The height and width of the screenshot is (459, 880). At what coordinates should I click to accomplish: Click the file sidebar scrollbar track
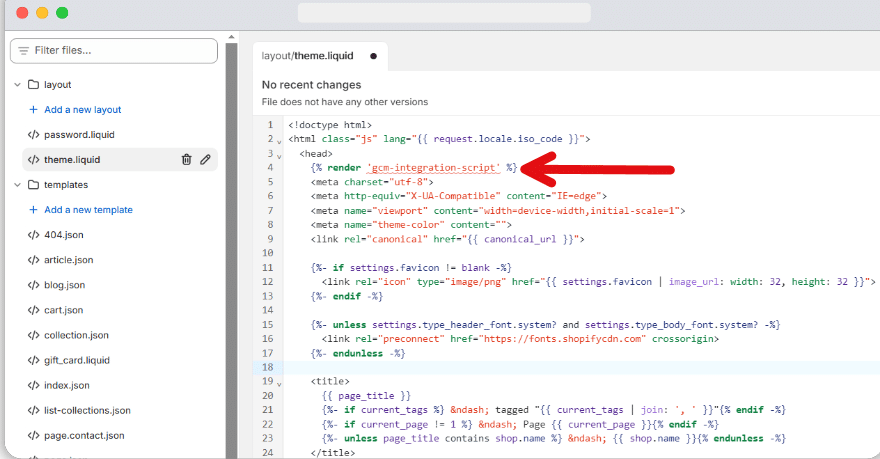pyautogui.click(x=231, y=250)
